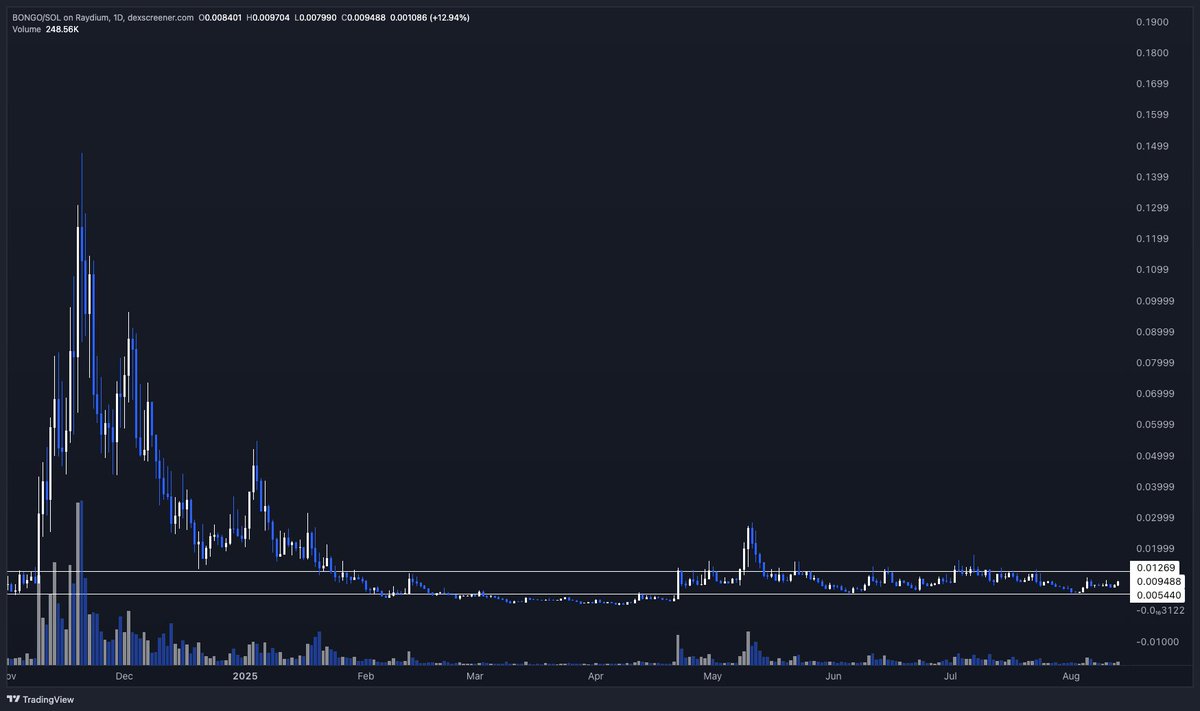
Task: Click the close price C0.009488 value
Action: 362,17
